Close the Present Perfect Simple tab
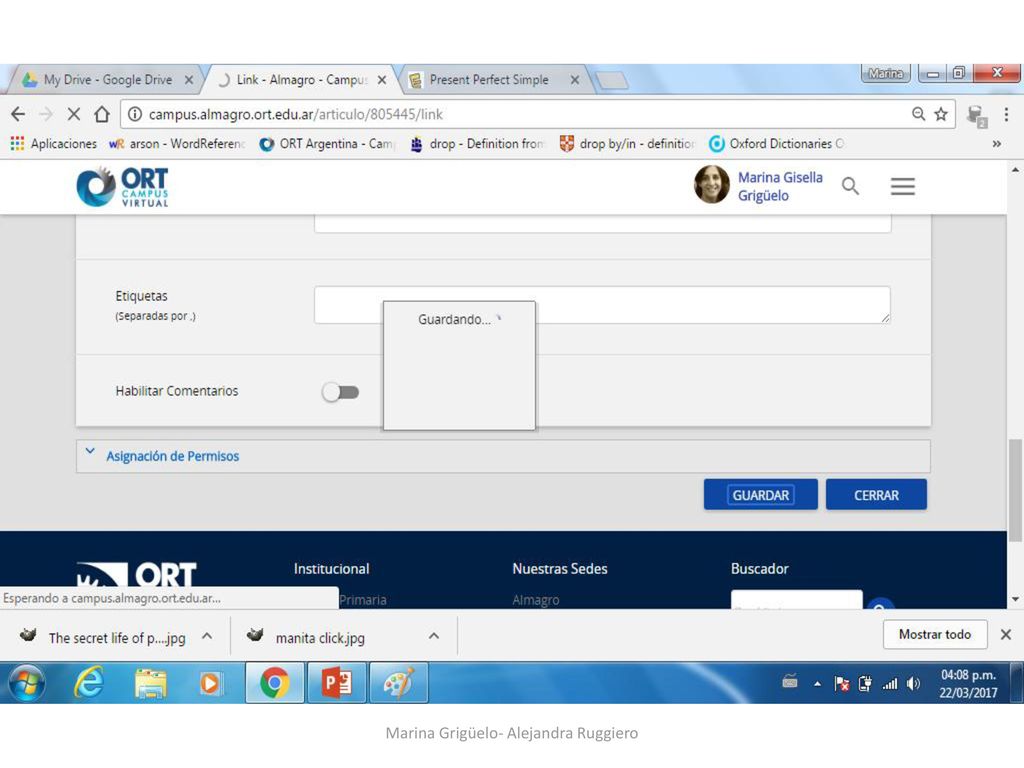Image resolution: width=1024 pixels, height=768 pixels. [575, 80]
